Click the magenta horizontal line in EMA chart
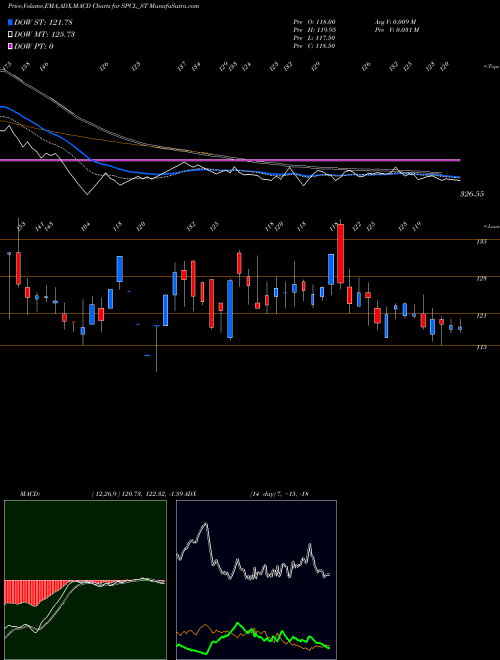The image size is (500, 660). pyautogui.click(x=230, y=160)
